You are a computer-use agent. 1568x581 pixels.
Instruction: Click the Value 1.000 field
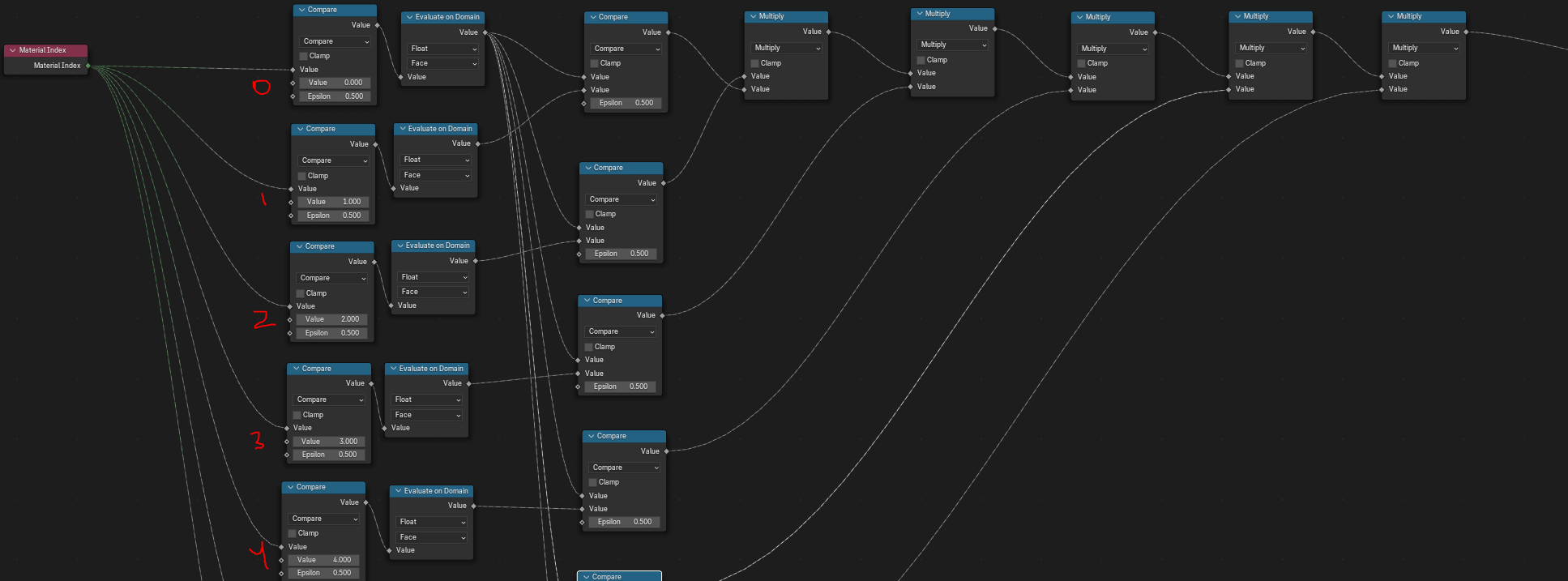point(333,202)
